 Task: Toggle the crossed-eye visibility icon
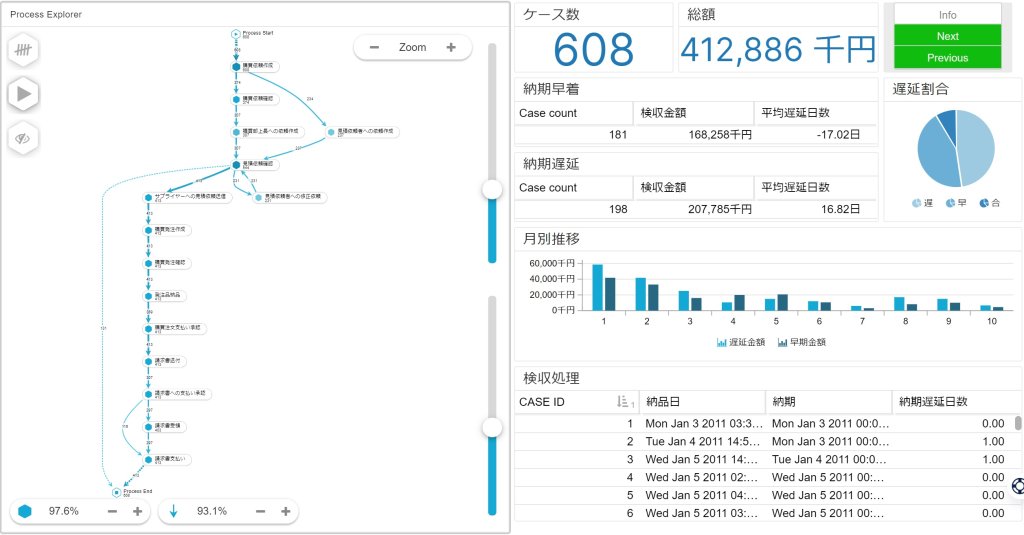tap(23, 138)
